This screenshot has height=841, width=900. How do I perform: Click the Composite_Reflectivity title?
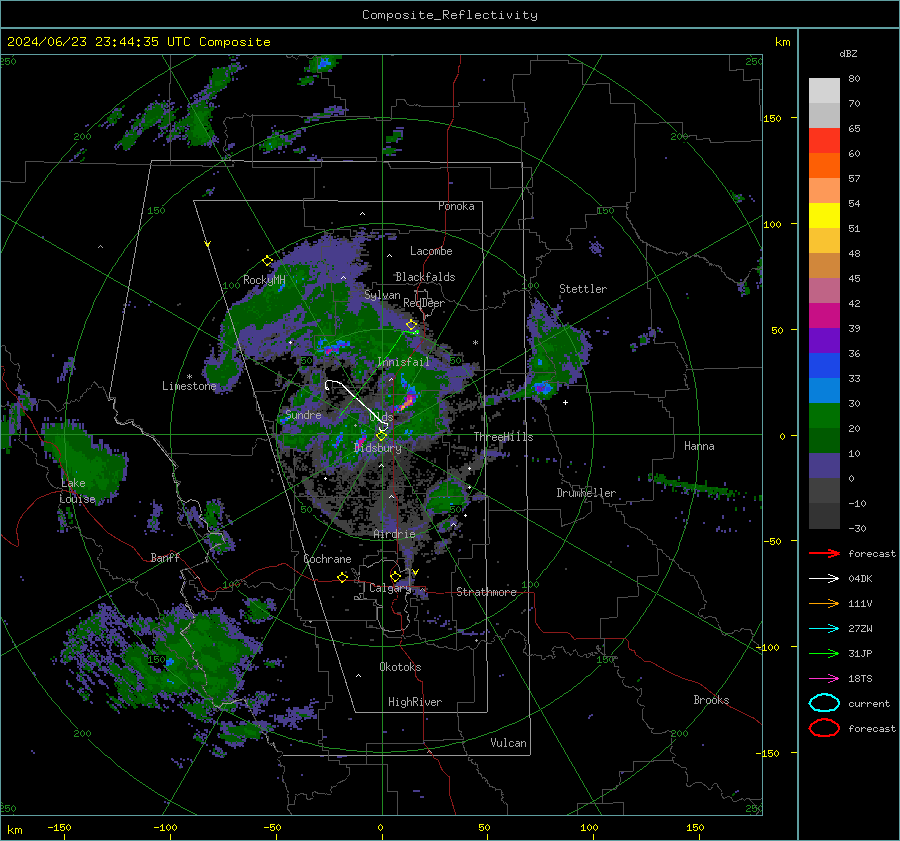coord(450,15)
